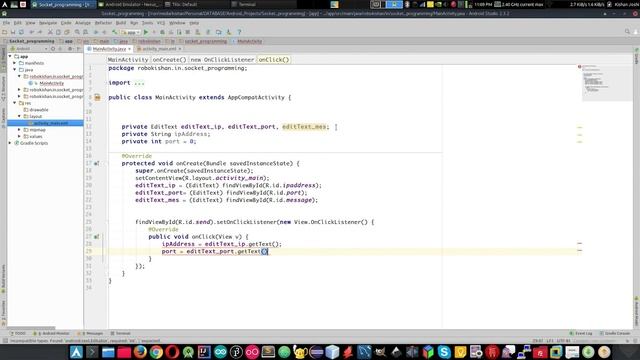This screenshot has width=640, height=360.
Task: Click the MainActivity breadcrumb above the editor
Action: (128, 60)
